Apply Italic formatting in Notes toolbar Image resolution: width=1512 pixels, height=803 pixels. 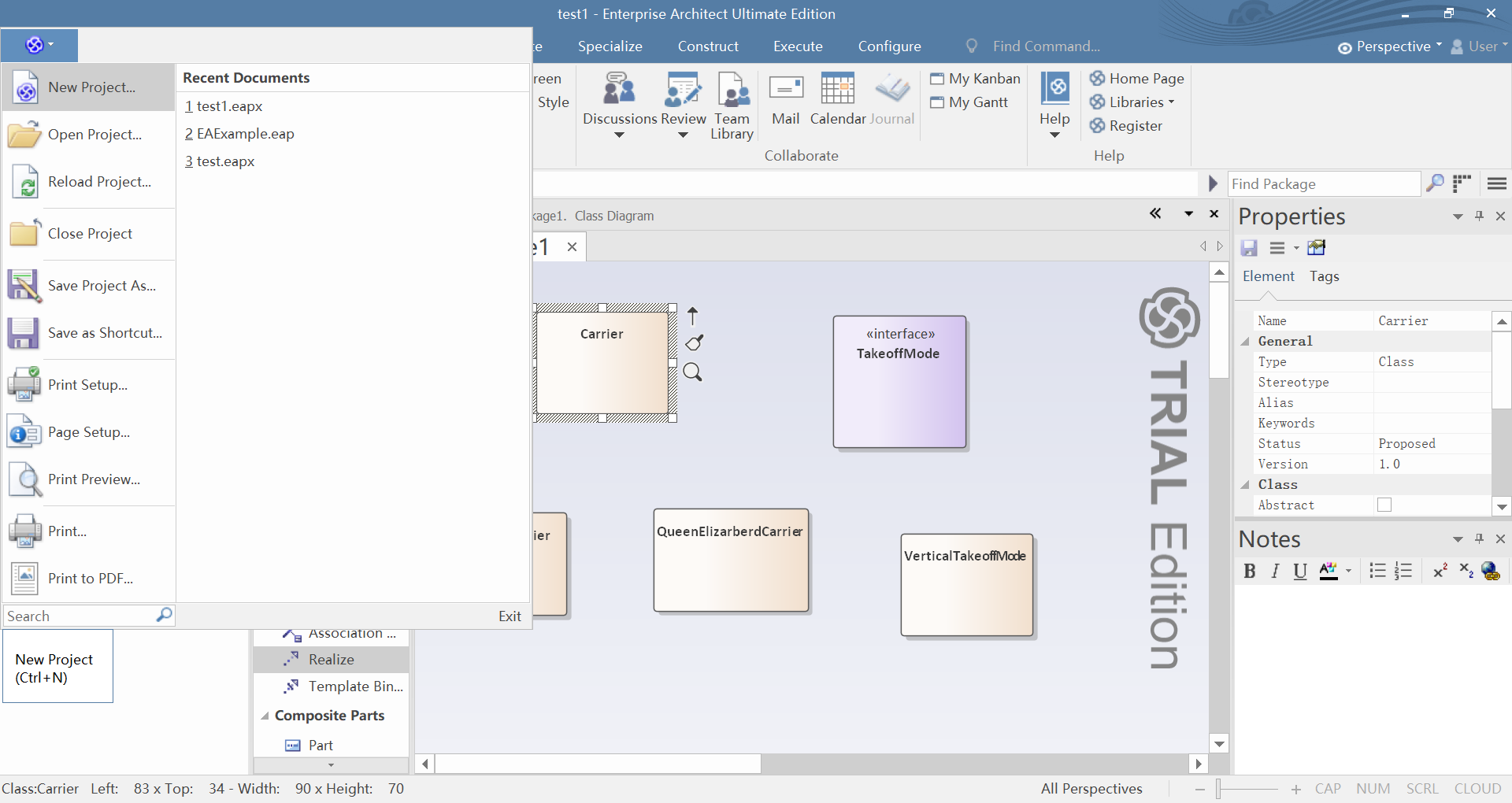(x=1275, y=572)
